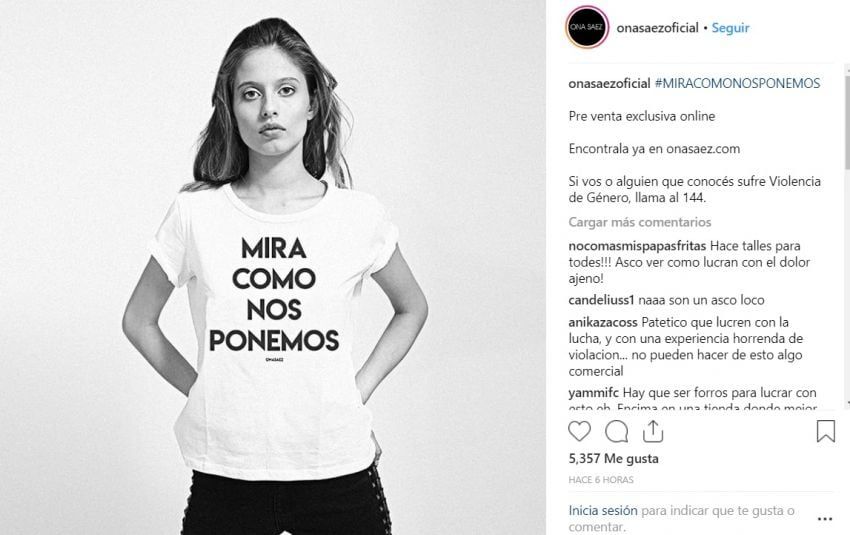Click the black-and-white model photo
The image size is (850, 535).
point(273,267)
